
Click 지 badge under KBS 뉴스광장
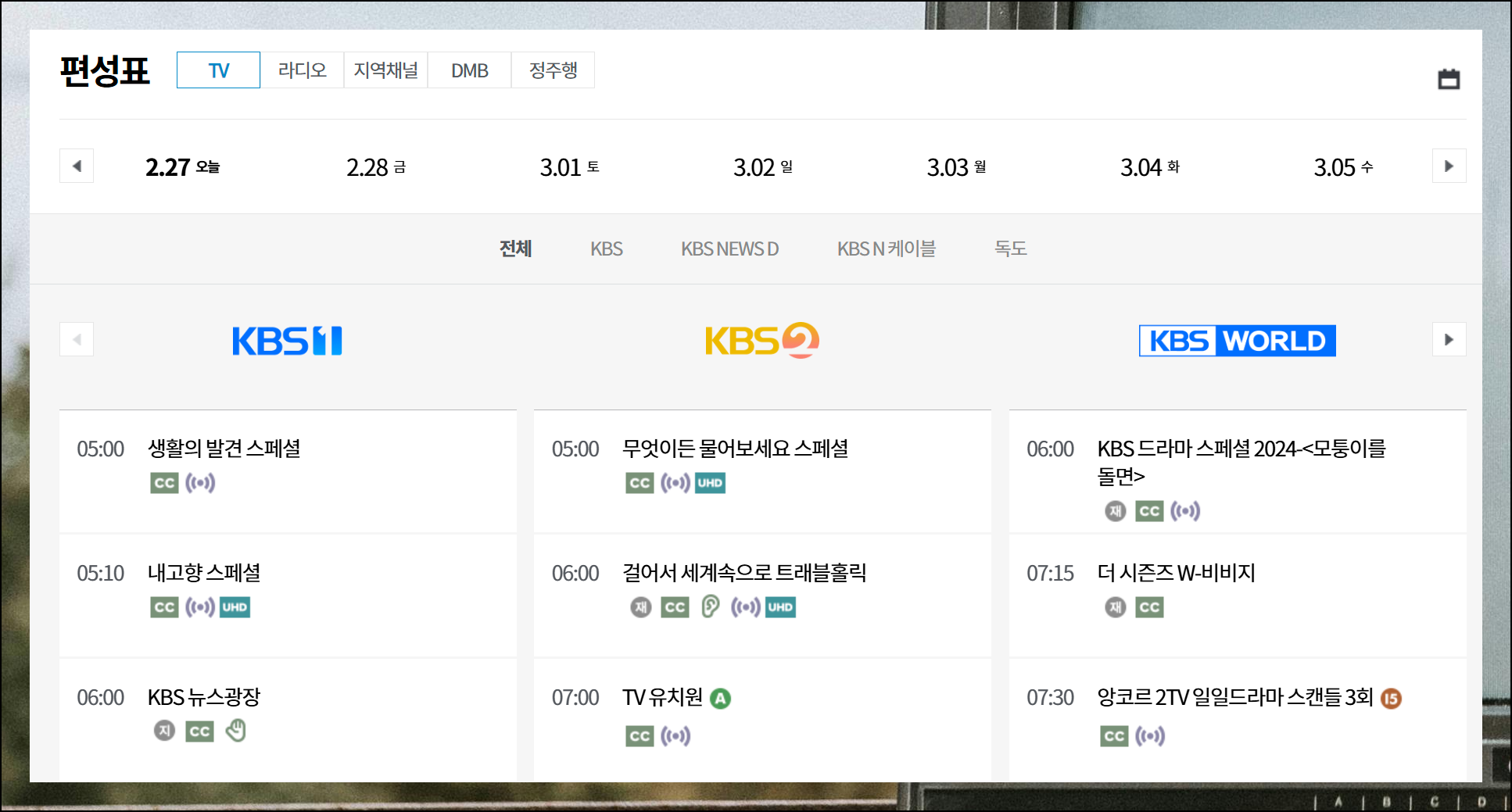[x=164, y=731]
